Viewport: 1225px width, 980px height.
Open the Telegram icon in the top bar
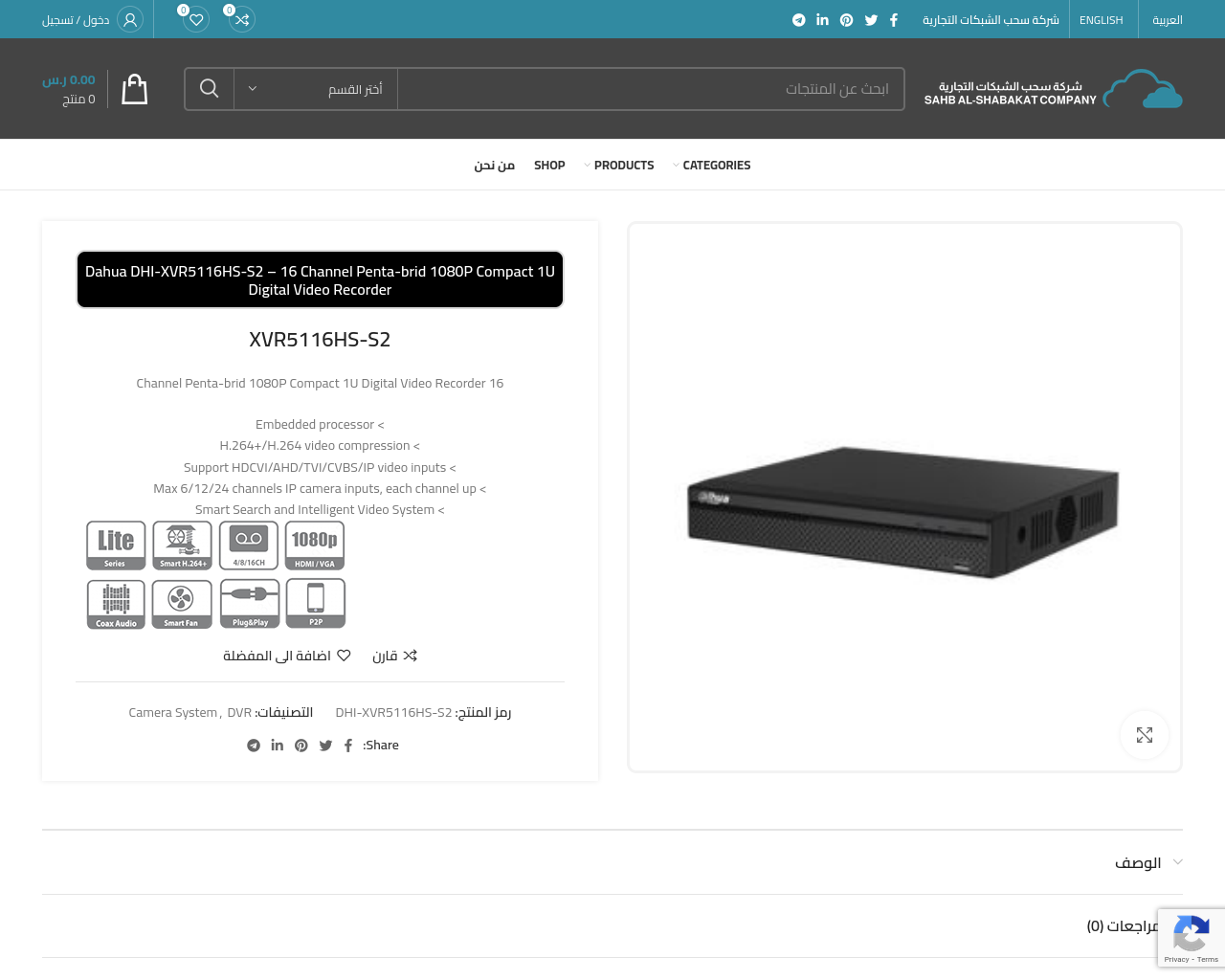[799, 20]
